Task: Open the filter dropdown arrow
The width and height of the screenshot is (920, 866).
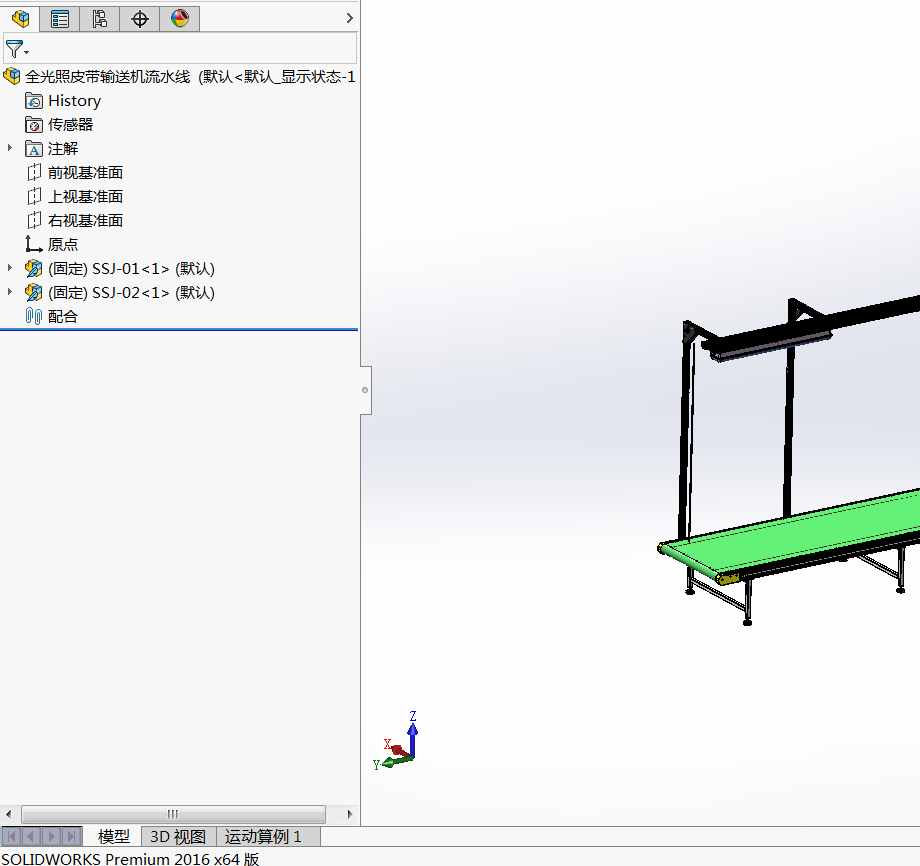Action: pyautogui.click(x=26, y=53)
